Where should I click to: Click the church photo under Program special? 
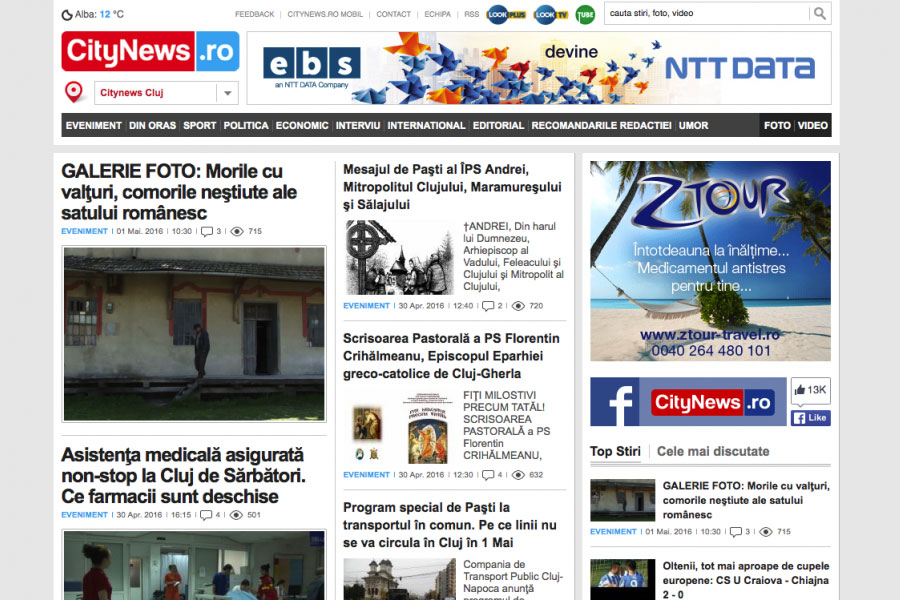pyautogui.click(x=399, y=579)
